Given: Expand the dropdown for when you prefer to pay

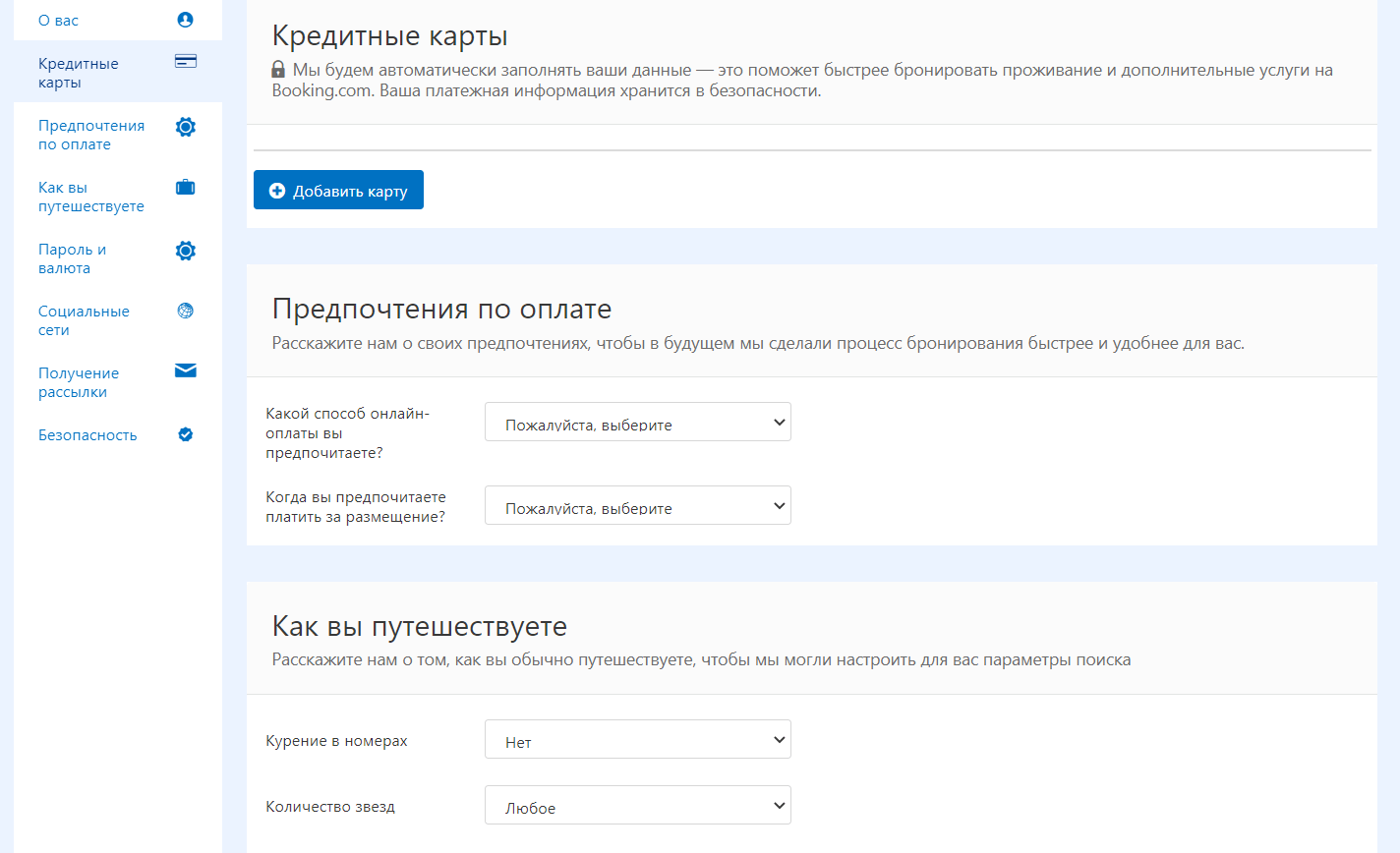Looking at the screenshot, I should [637, 505].
